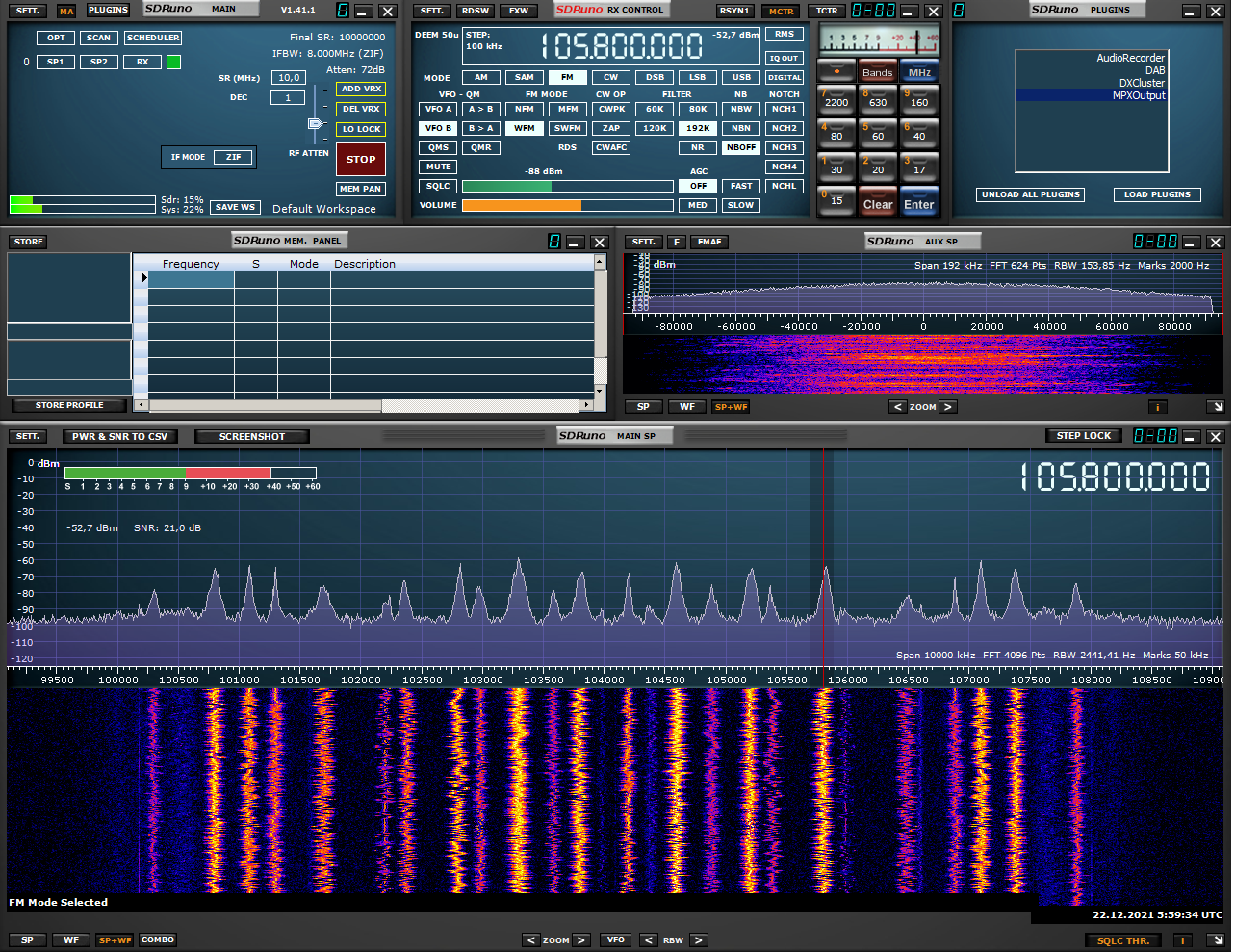Turn AGC OFF

pos(697,186)
